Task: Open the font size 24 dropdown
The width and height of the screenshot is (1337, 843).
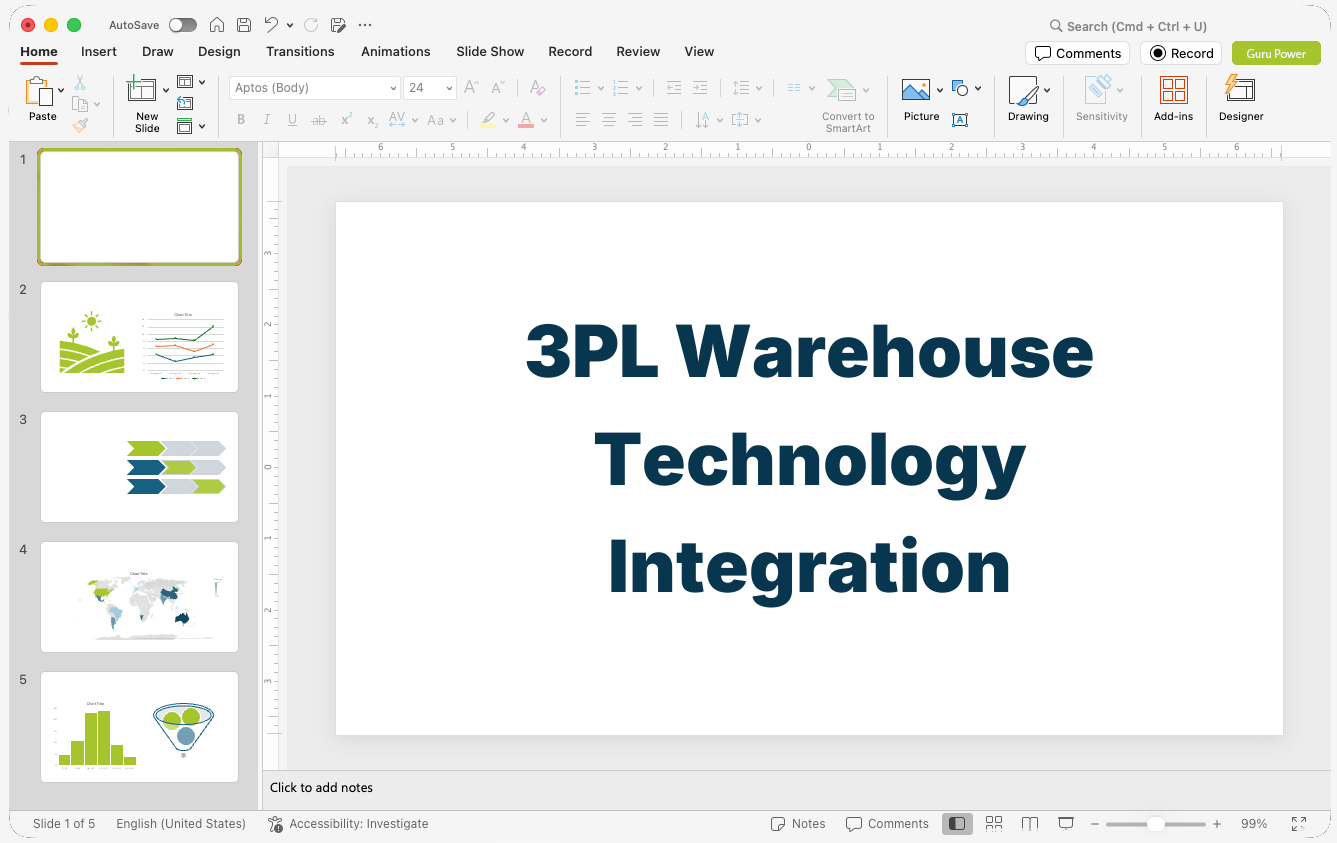Action: [x=430, y=88]
